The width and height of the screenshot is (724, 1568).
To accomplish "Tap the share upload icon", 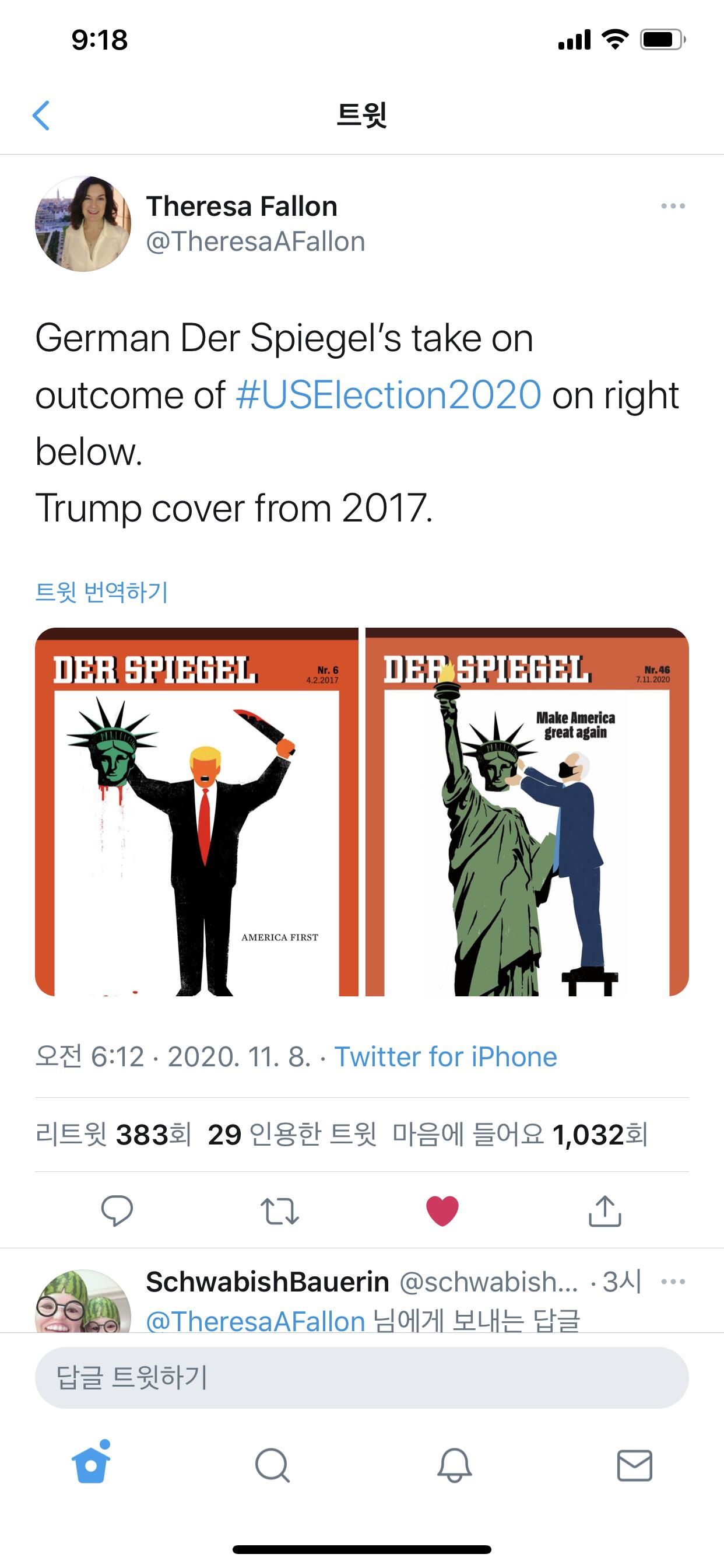I will click(x=604, y=1210).
